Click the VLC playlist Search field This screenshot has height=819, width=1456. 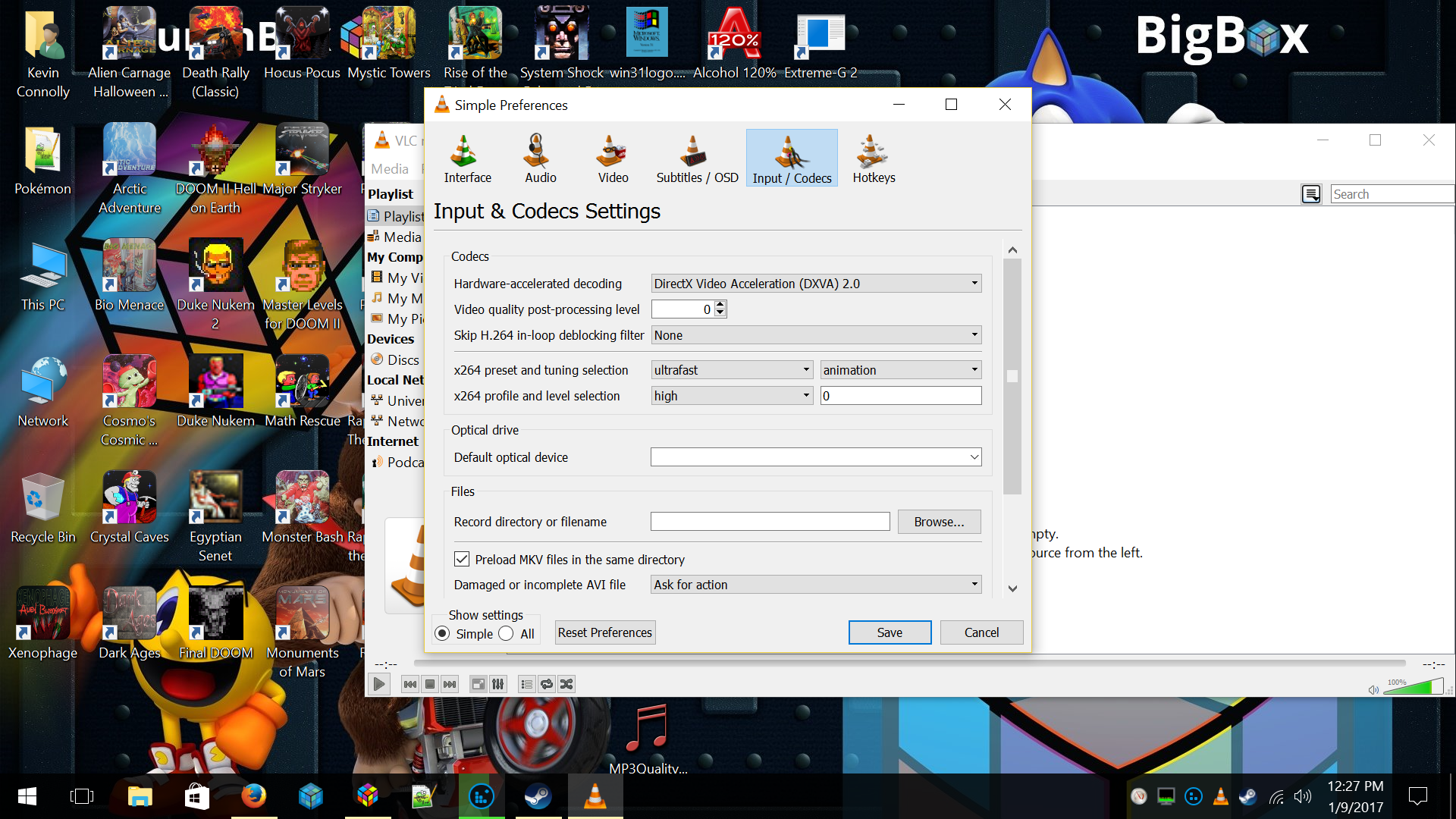pyautogui.click(x=1392, y=194)
